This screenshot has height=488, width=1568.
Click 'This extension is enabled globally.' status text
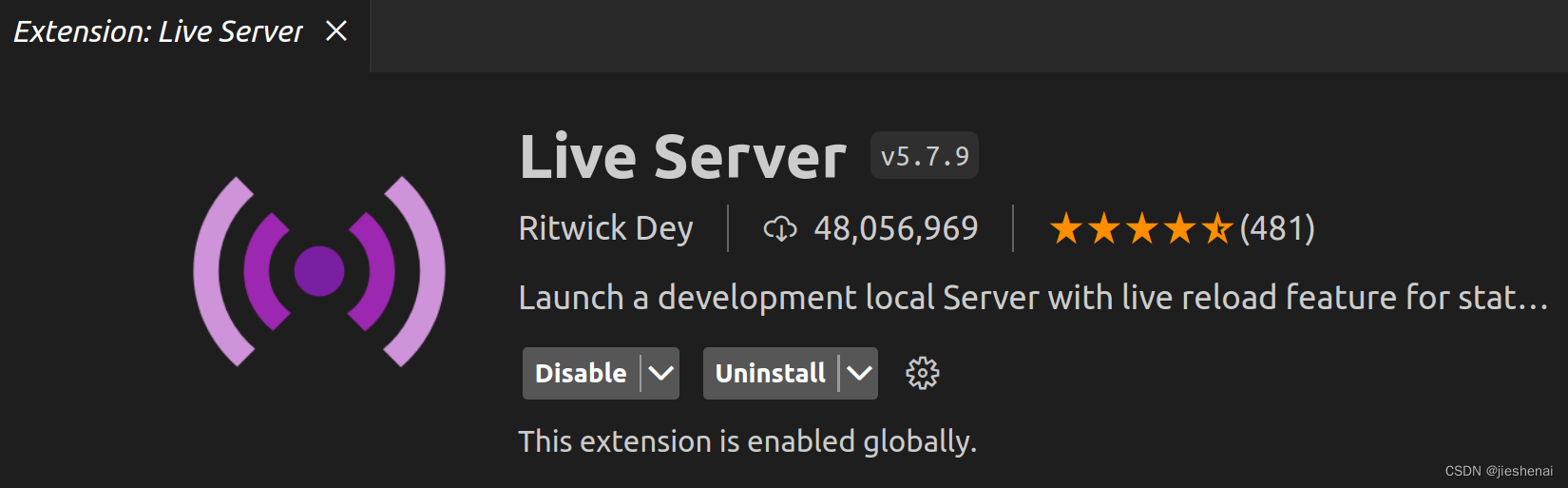pyautogui.click(x=747, y=441)
